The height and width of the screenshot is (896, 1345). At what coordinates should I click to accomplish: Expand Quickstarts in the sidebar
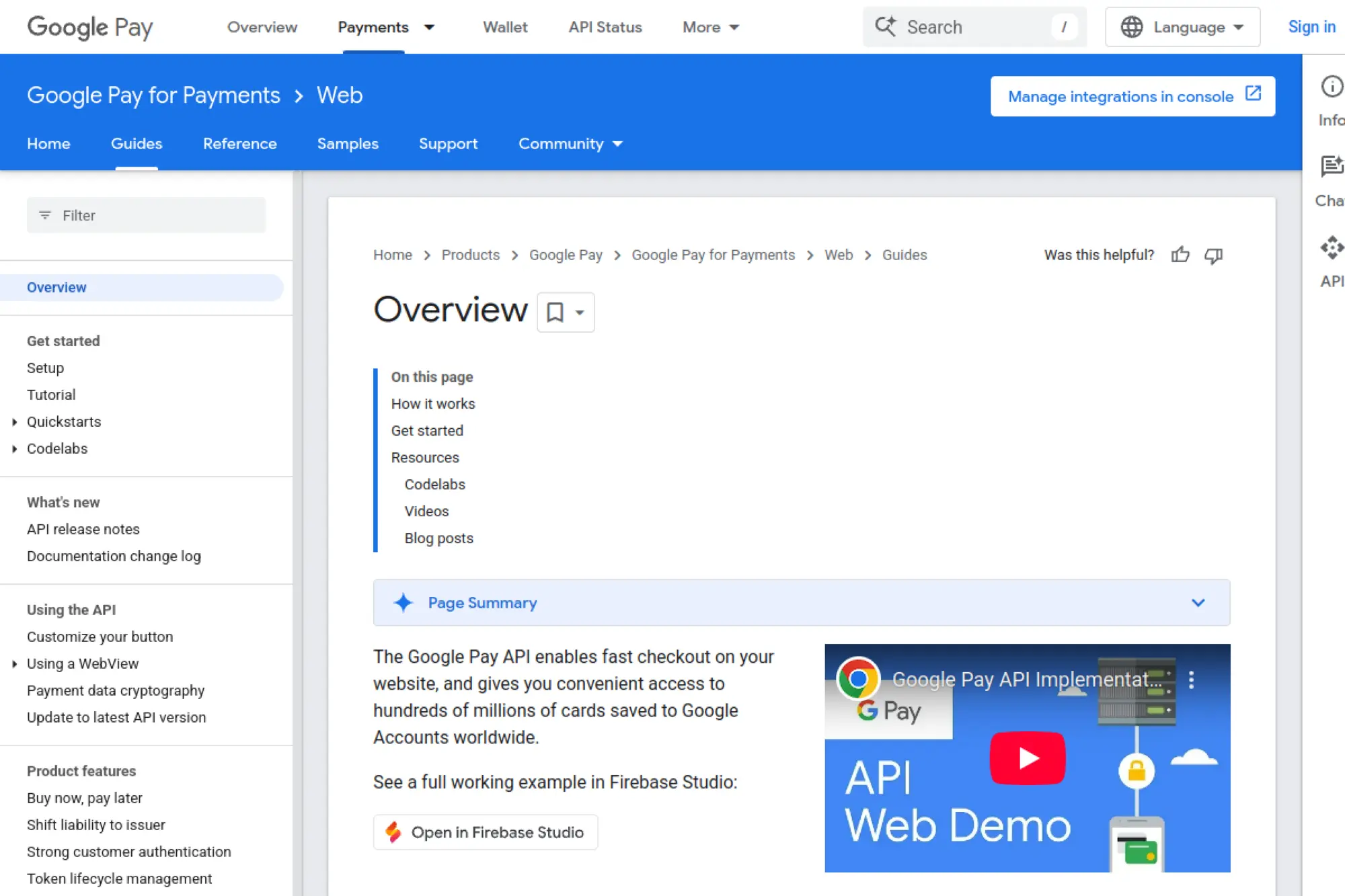tap(15, 422)
